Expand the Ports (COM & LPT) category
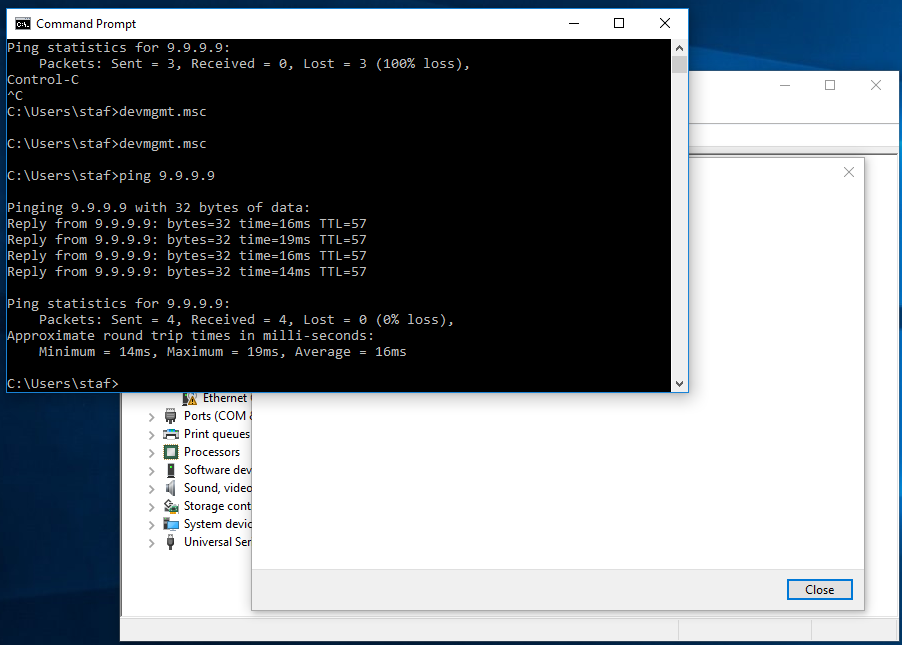The height and width of the screenshot is (645, 902). 152,416
